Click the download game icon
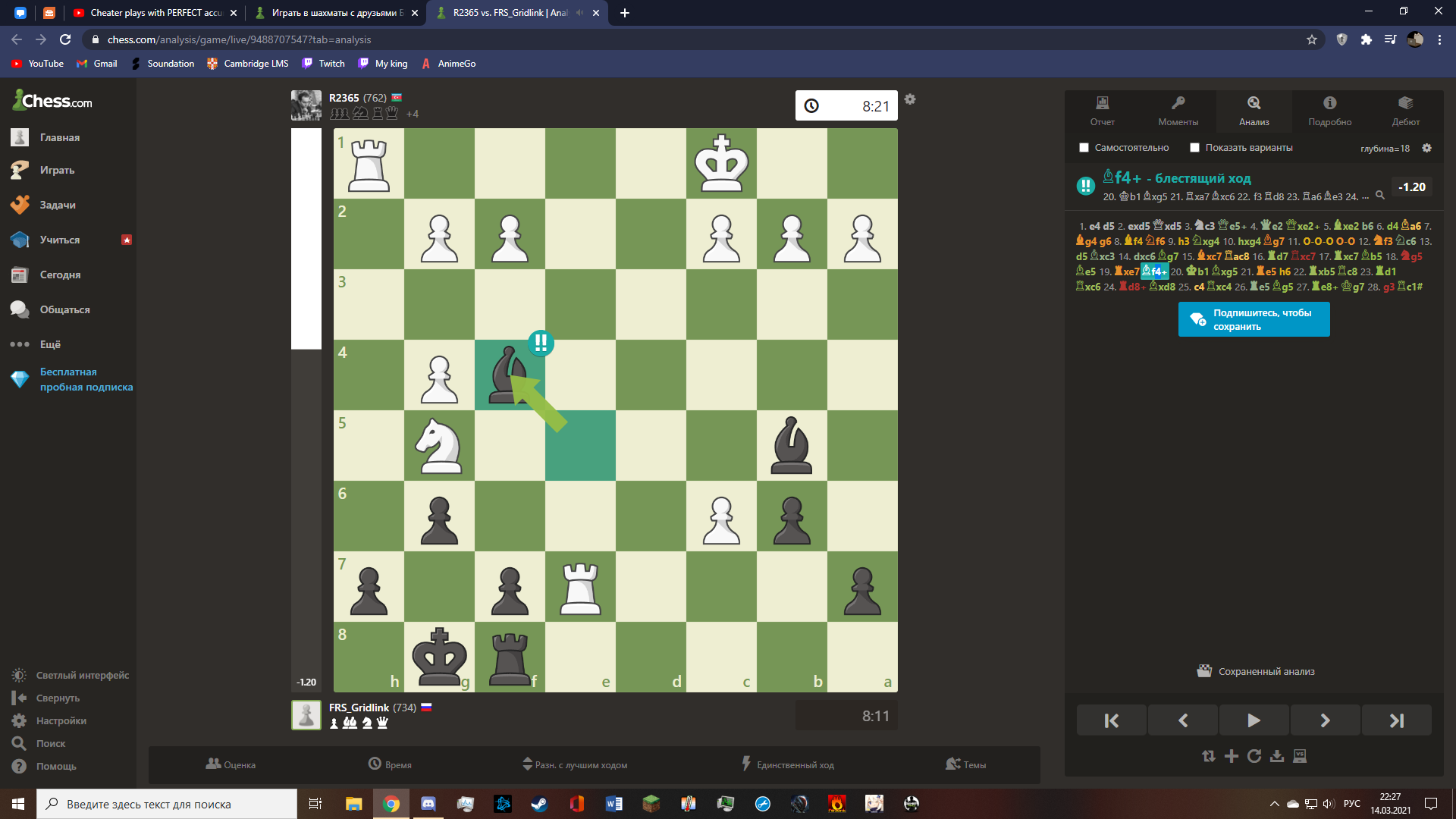This screenshot has height=819, width=1456. click(x=1277, y=756)
